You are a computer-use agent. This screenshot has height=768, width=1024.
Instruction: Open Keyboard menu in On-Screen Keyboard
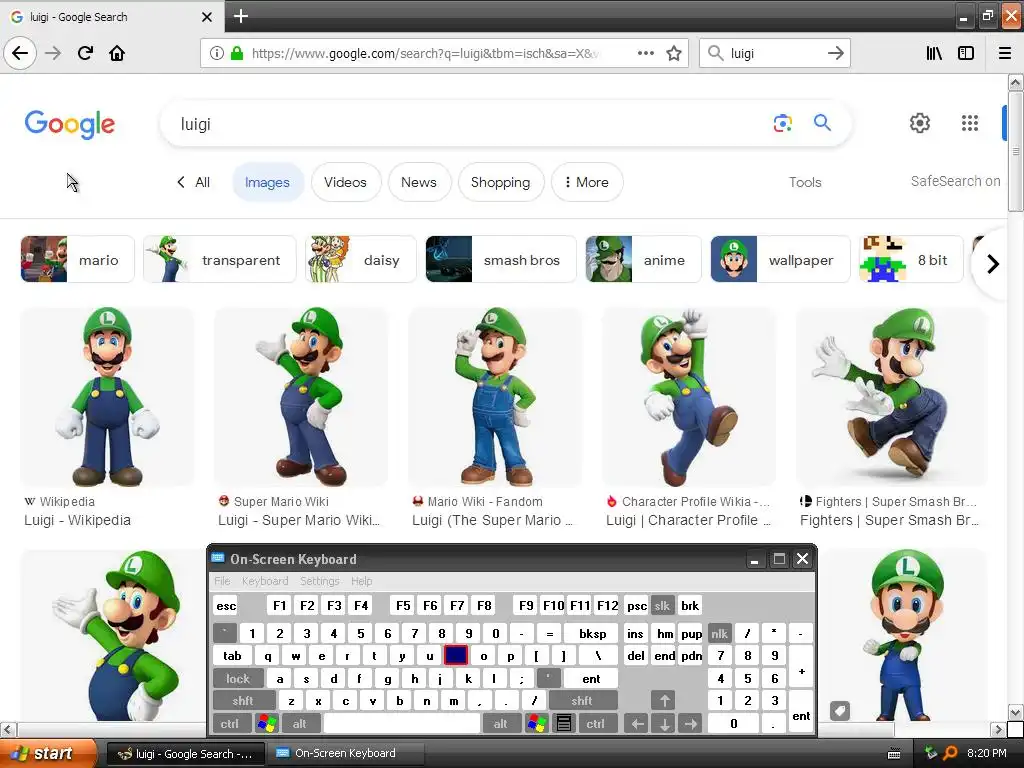pyautogui.click(x=264, y=581)
